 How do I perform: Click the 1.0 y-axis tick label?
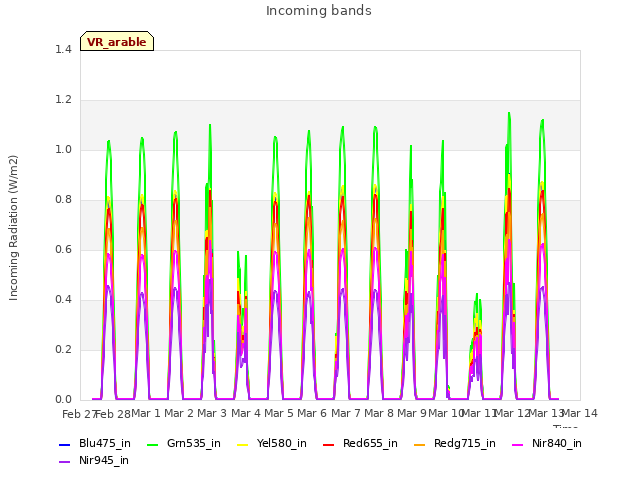[x=63, y=149]
